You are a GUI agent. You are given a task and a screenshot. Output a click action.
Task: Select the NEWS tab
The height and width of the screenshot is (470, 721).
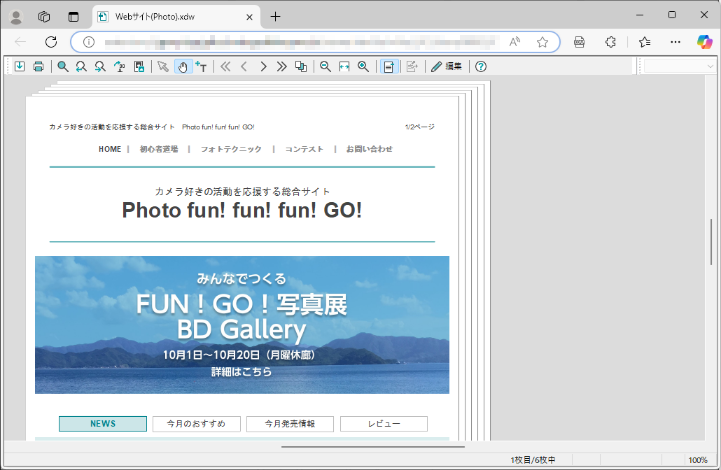tap(103, 424)
